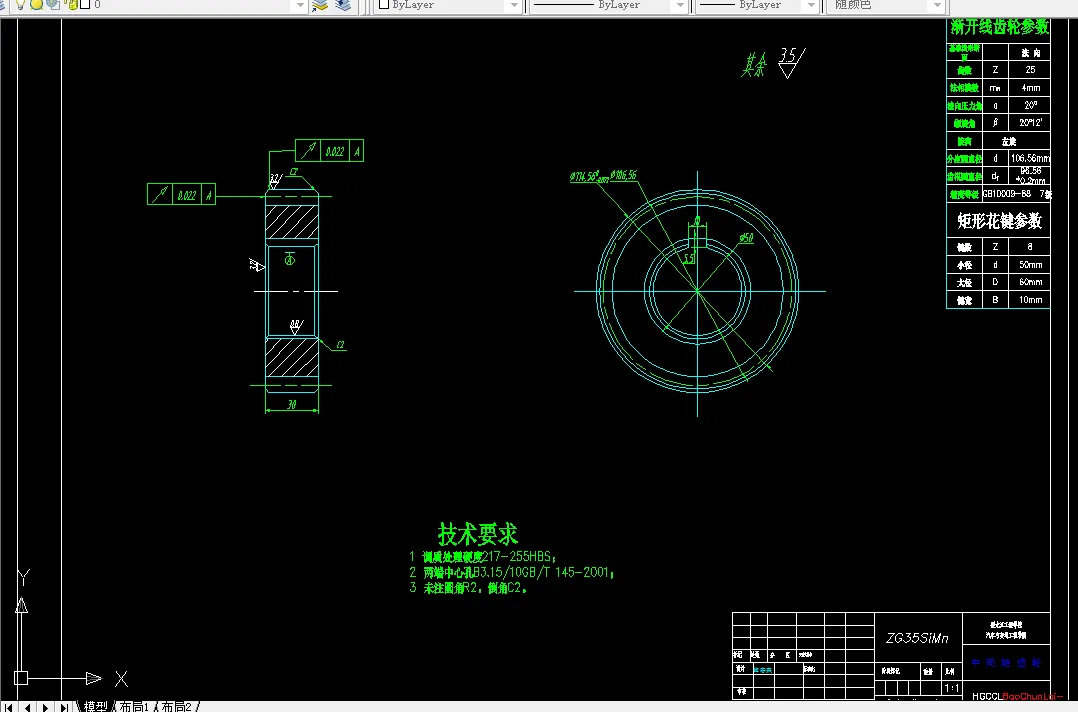Select the φ106.56 diameter dimension text
This screenshot has height=712, width=1078.
pos(624,176)
